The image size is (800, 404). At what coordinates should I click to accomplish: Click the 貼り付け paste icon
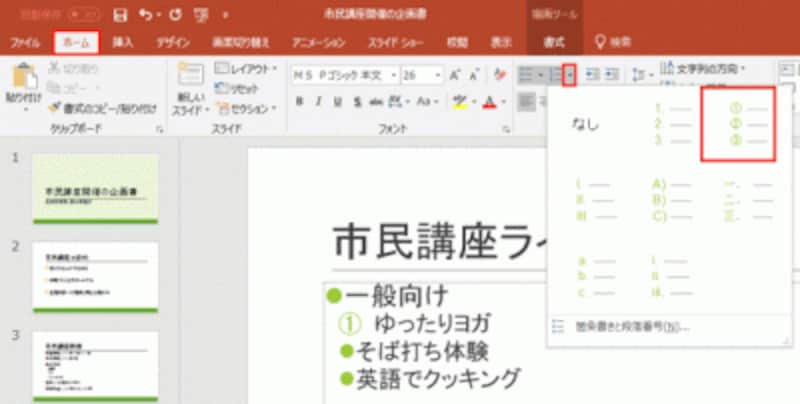tap(24, 77)
